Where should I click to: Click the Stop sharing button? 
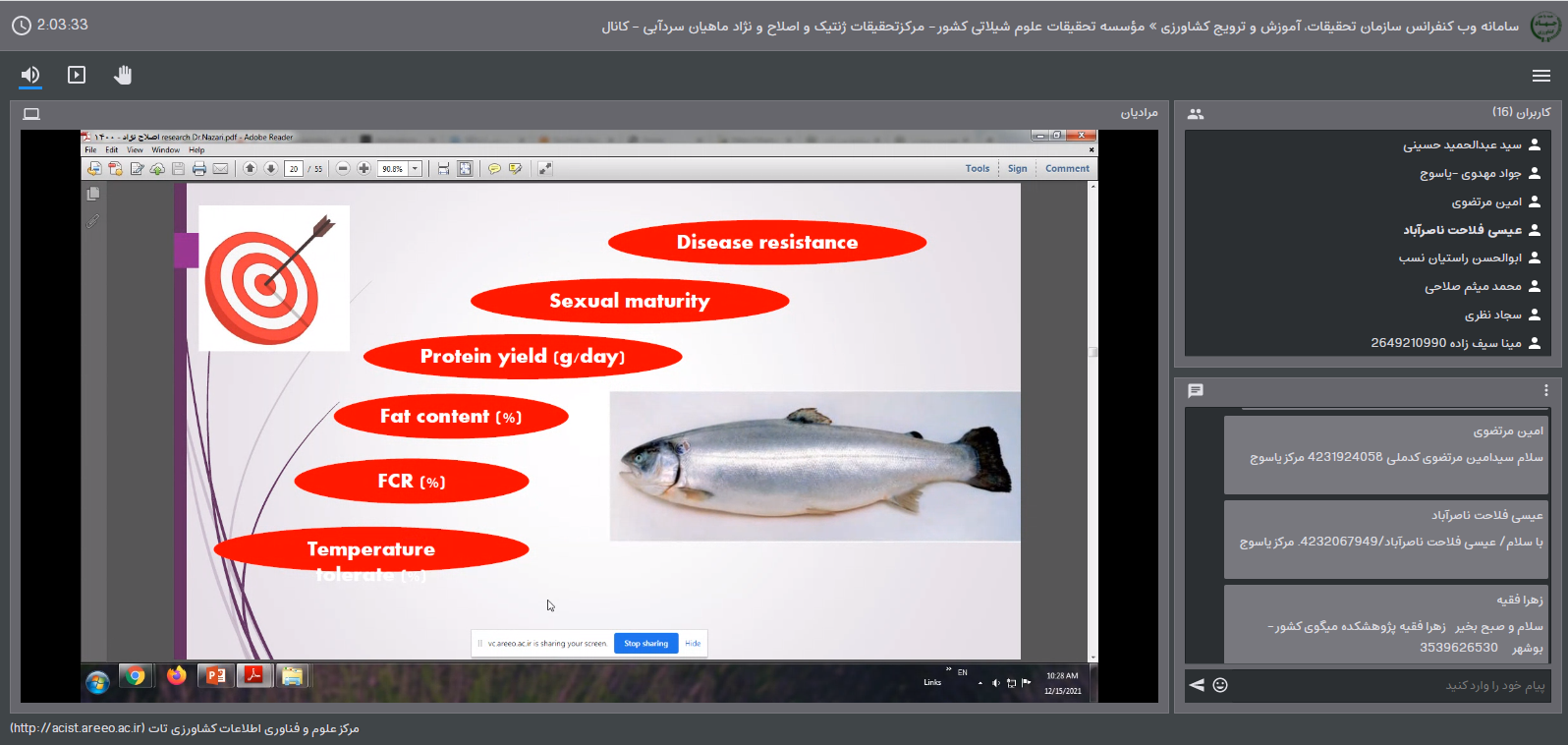pyautogui.click(x=645, y=644)
